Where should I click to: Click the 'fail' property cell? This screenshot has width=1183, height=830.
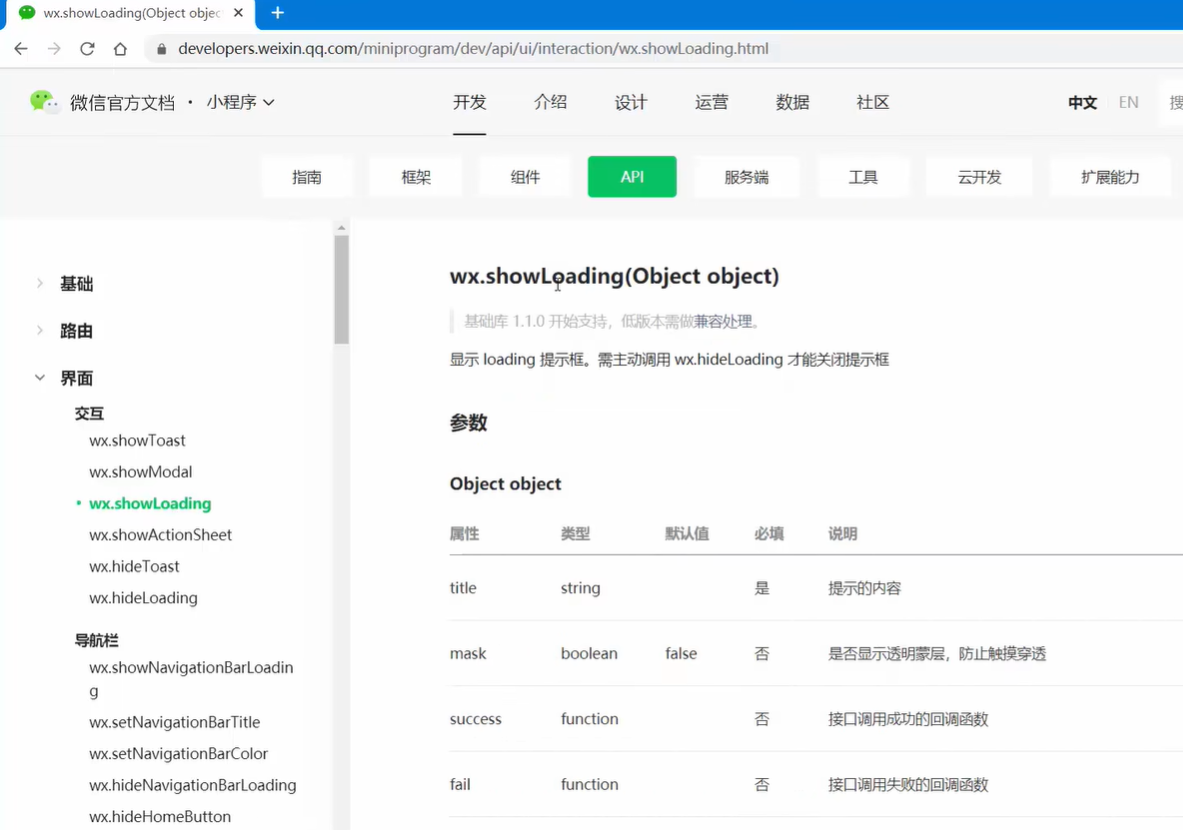click(x=460, y=785)
